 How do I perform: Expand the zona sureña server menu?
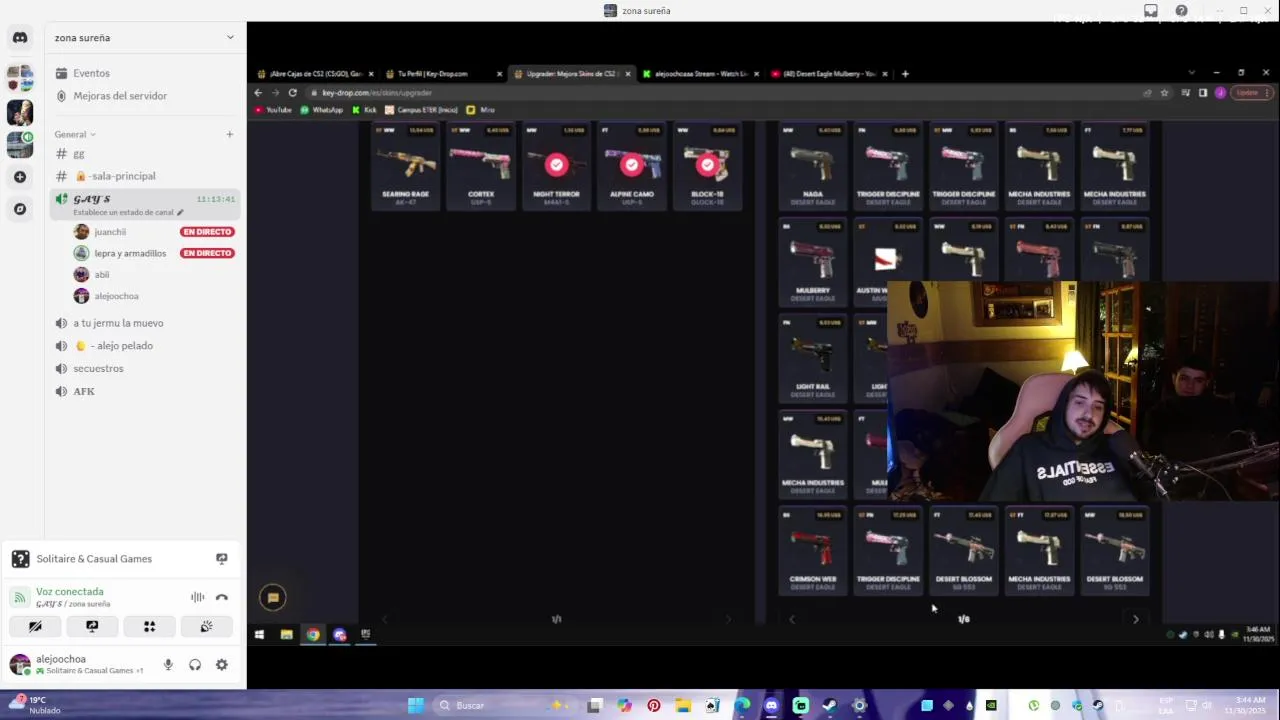click(145, 38)
